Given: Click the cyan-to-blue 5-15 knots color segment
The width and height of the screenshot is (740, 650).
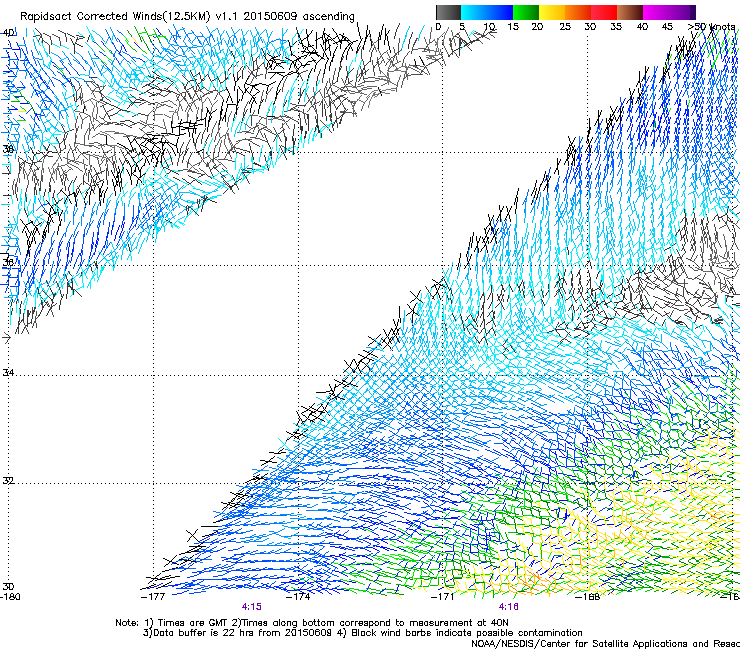Looking at the screenshot, I should (487, 12).
